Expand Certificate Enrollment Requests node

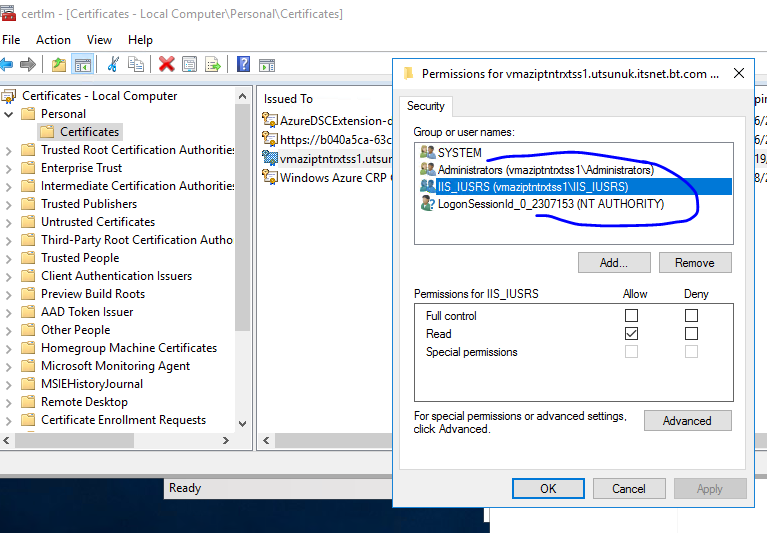pyautogui.click(x=8, y=421)
